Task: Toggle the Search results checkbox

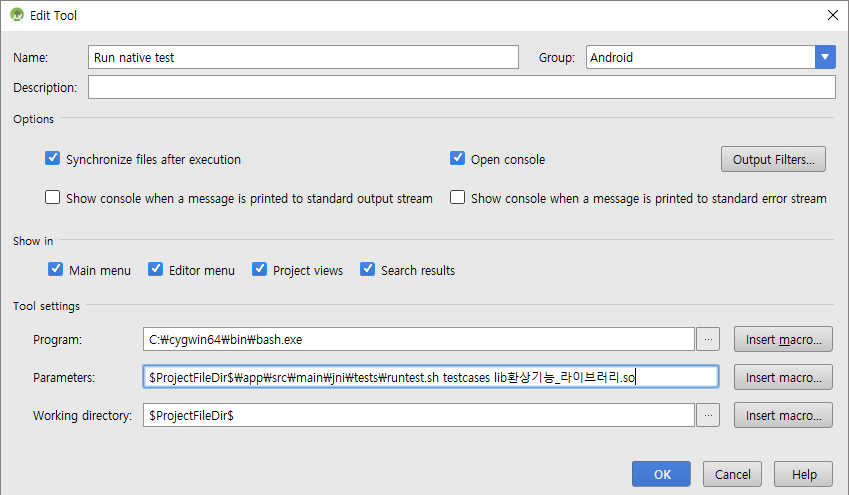Action: [x=368, y=270]
